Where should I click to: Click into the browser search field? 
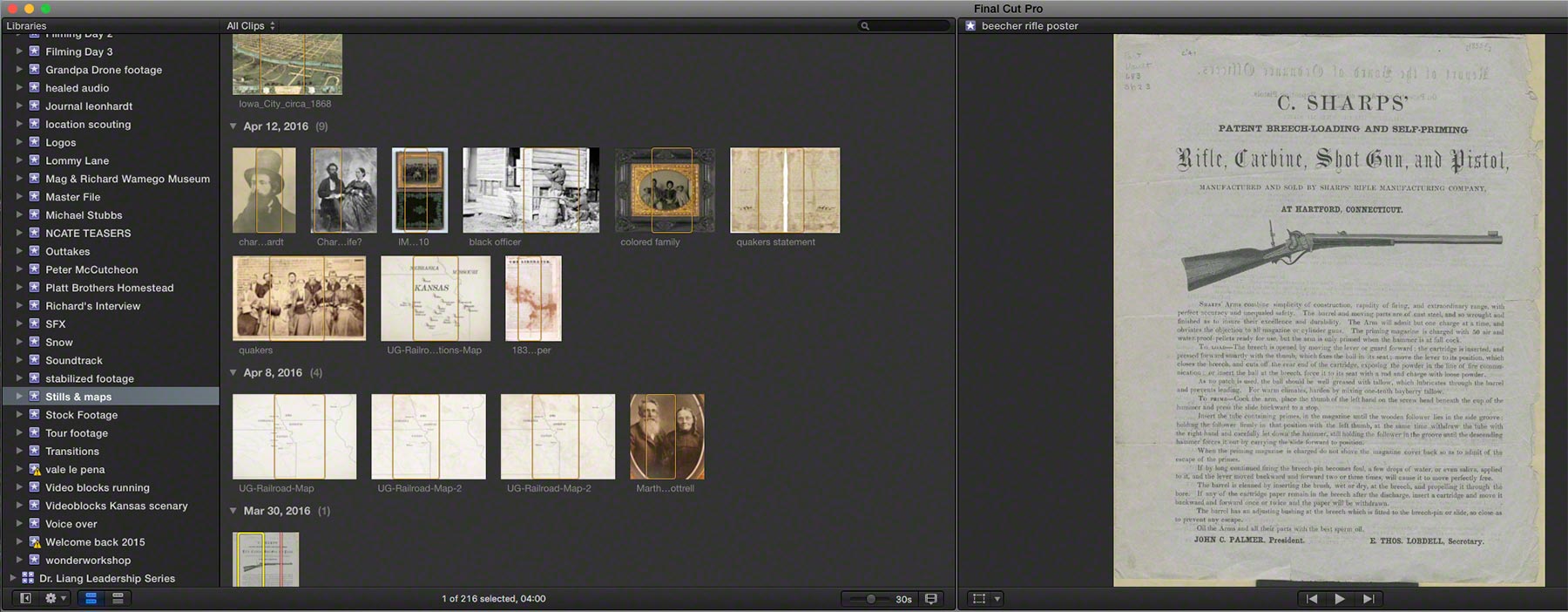[903, 26]
